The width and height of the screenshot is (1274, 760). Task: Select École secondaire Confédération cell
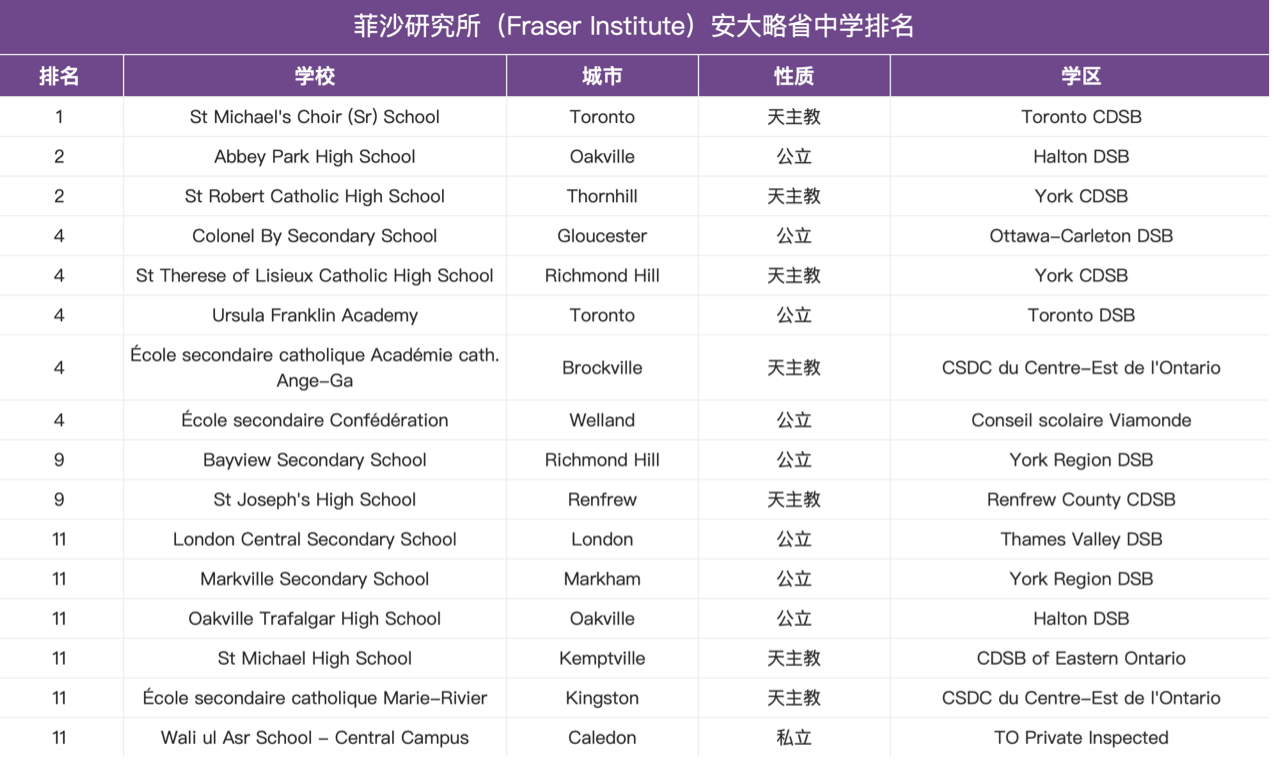click(315, 420)
